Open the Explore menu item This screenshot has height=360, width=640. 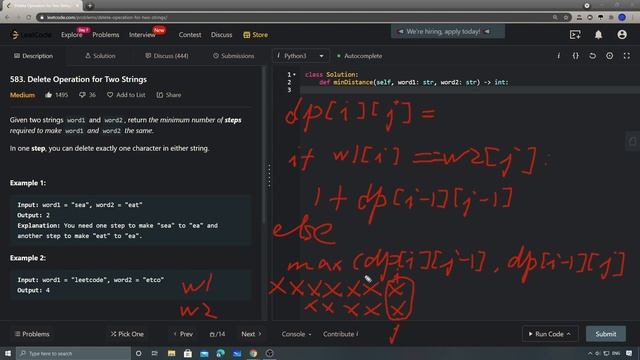pyautogui.click(x=71, y=35)
